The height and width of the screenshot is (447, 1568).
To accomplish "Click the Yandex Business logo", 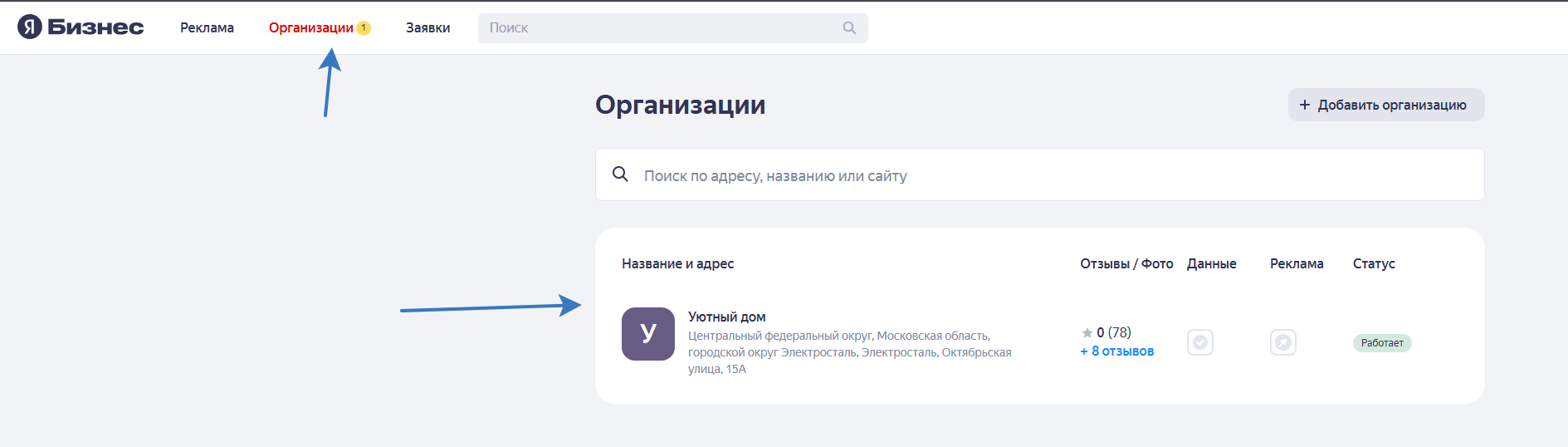I will (81, 27).
